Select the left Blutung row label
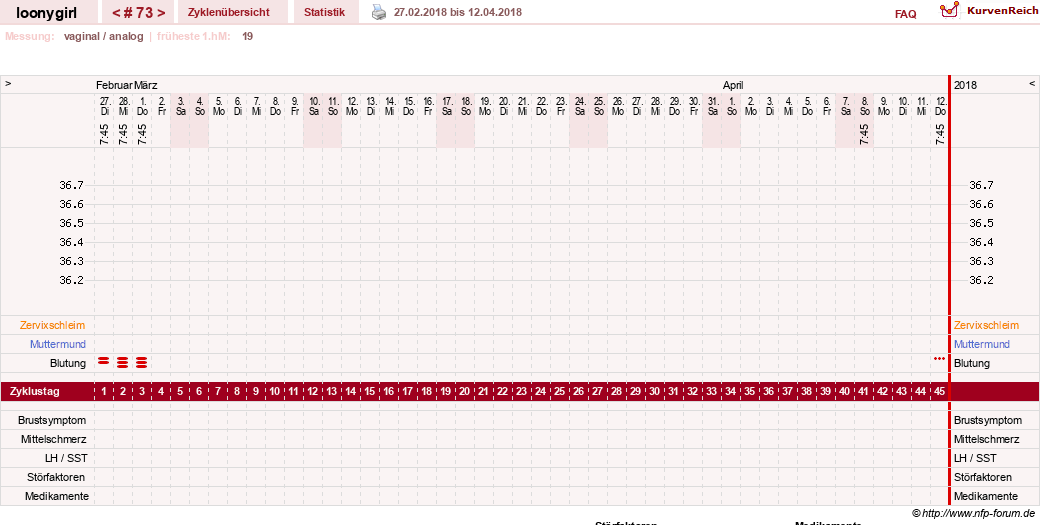This screenshot has height=525, width=1040. point(68,363)
